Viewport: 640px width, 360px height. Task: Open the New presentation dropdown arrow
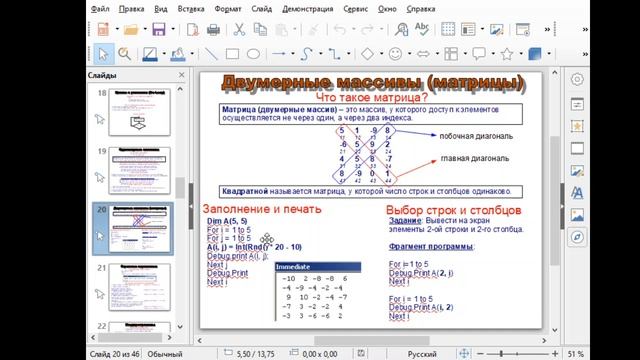pos(117,29)
